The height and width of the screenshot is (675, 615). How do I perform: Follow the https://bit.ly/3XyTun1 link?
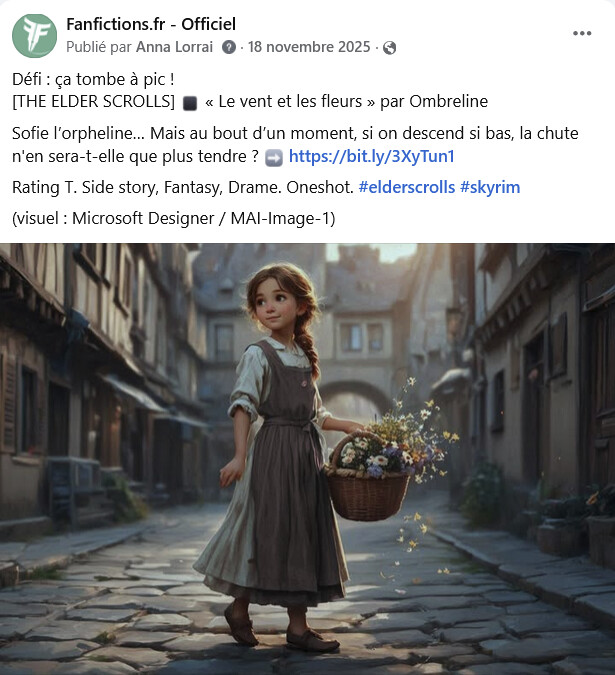point(371,156)
